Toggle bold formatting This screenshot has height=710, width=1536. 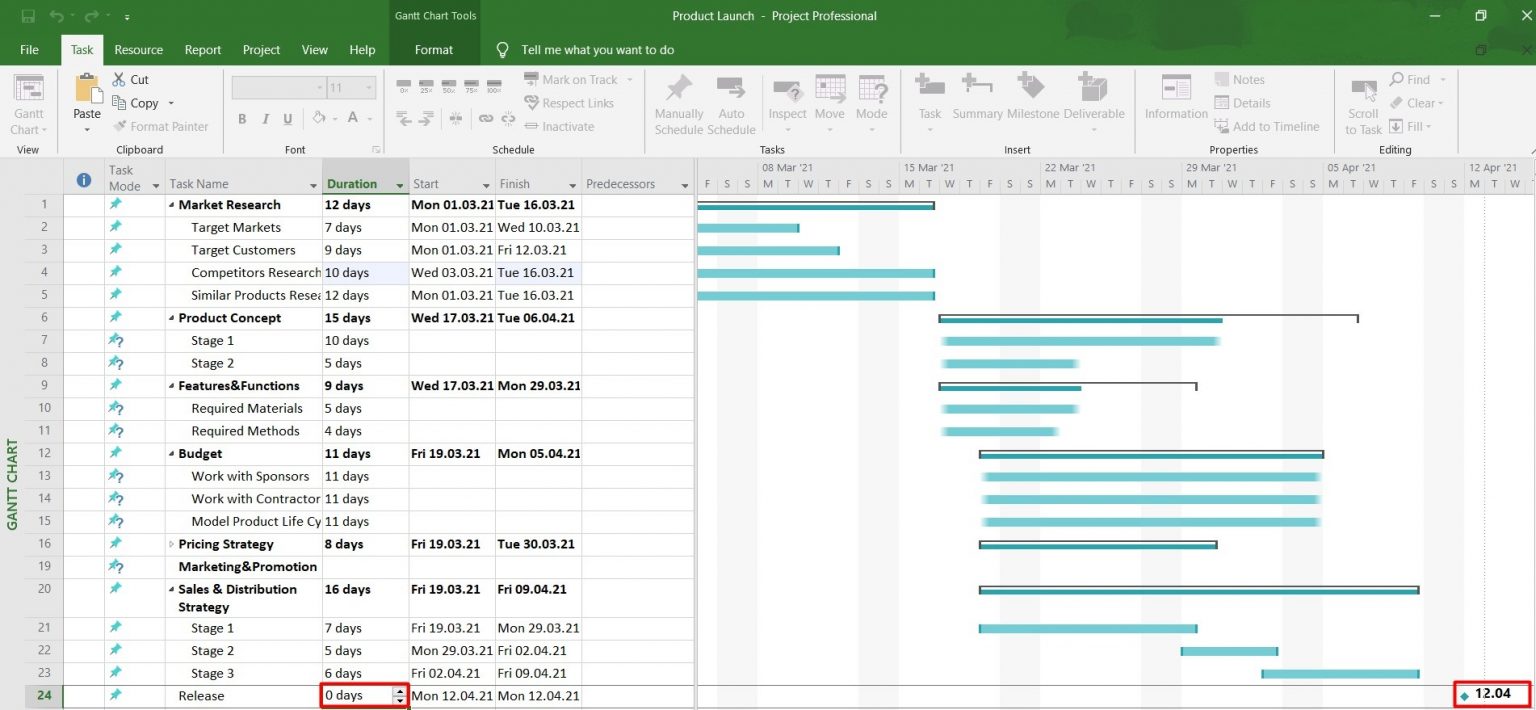point(243,119)
